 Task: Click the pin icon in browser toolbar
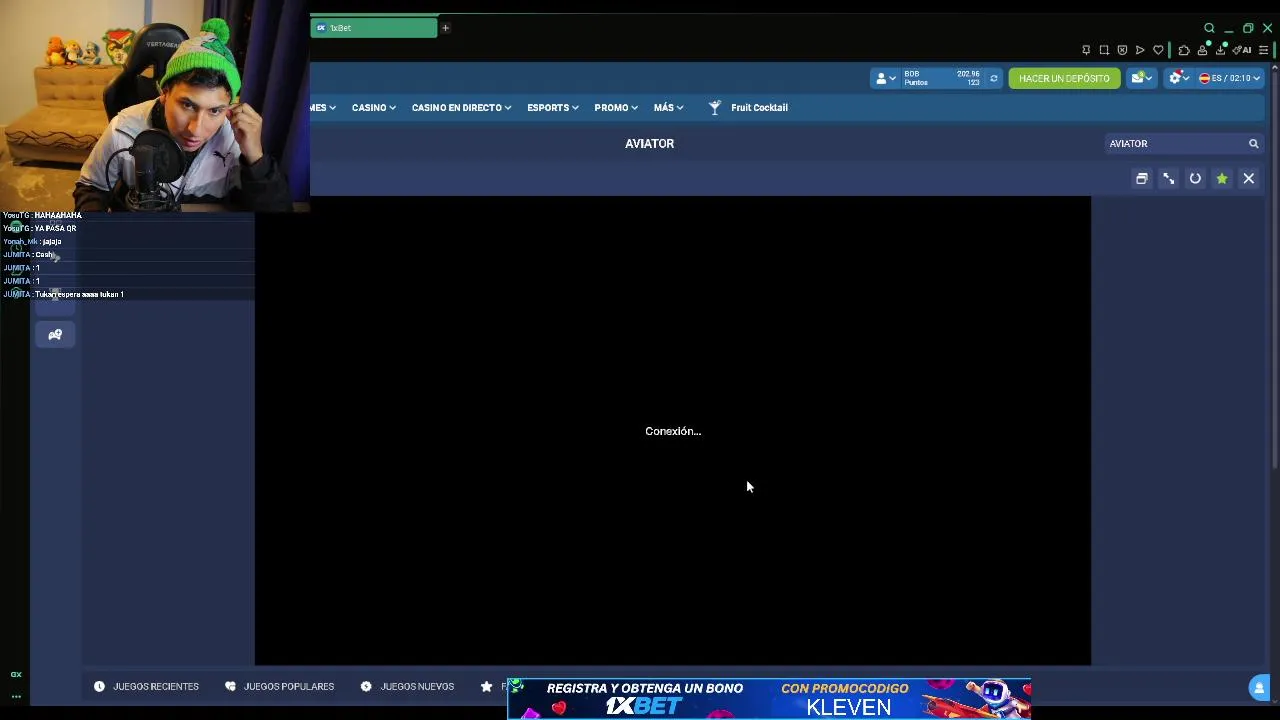1086,50
